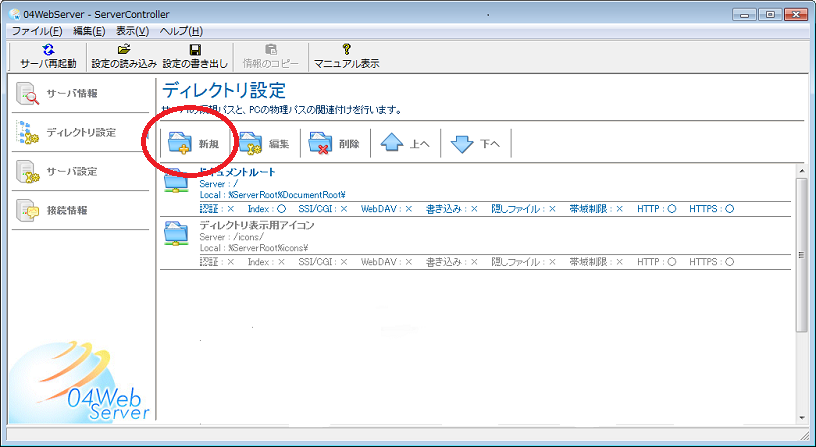Viewport: 816px width, 447px height.
Task: Click the ディレクトリ設定 page heading
Action: click(224, 91)
